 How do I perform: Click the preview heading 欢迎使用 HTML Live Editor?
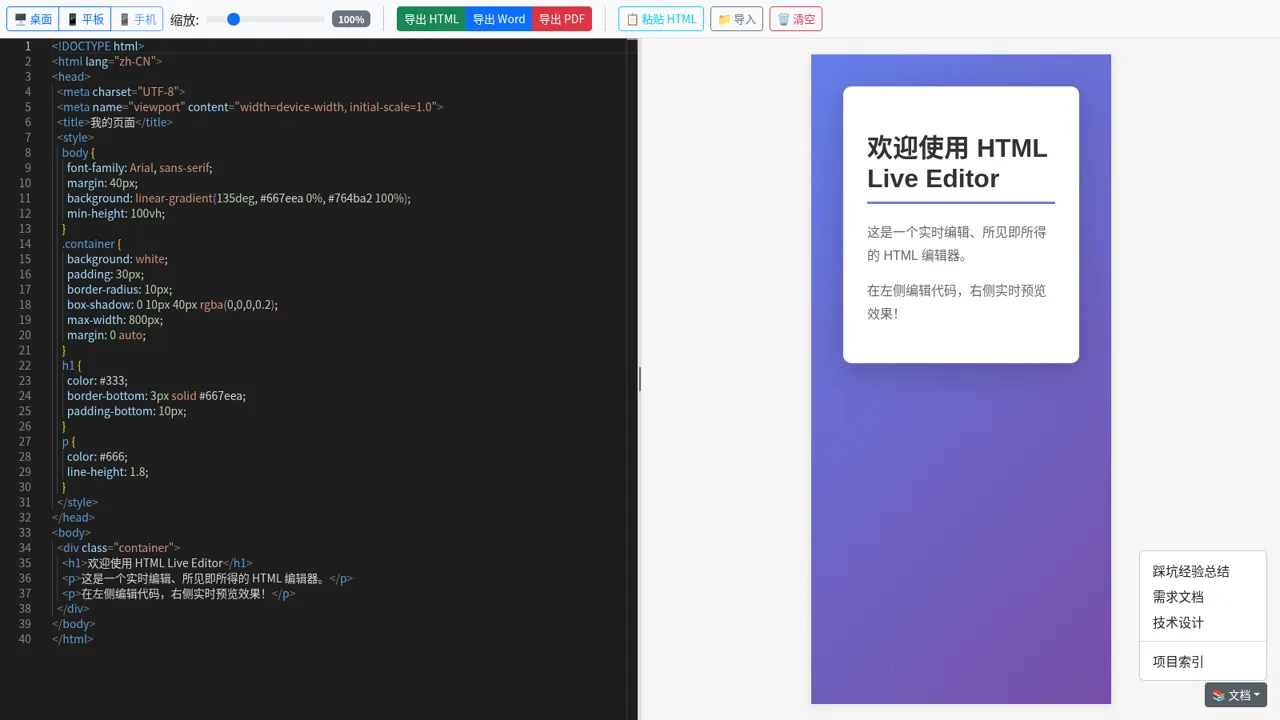[x=961, y=163]
